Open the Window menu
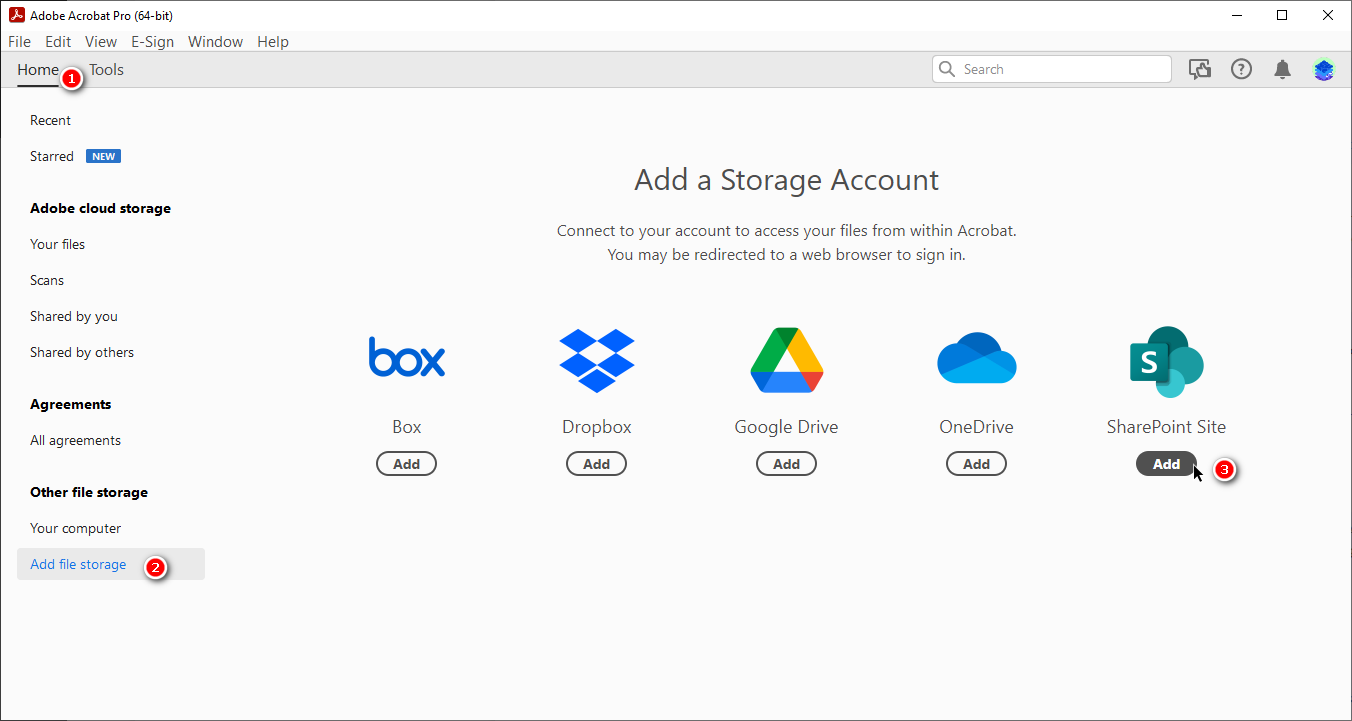1352x721 pixels. click(x=215, y=42)
